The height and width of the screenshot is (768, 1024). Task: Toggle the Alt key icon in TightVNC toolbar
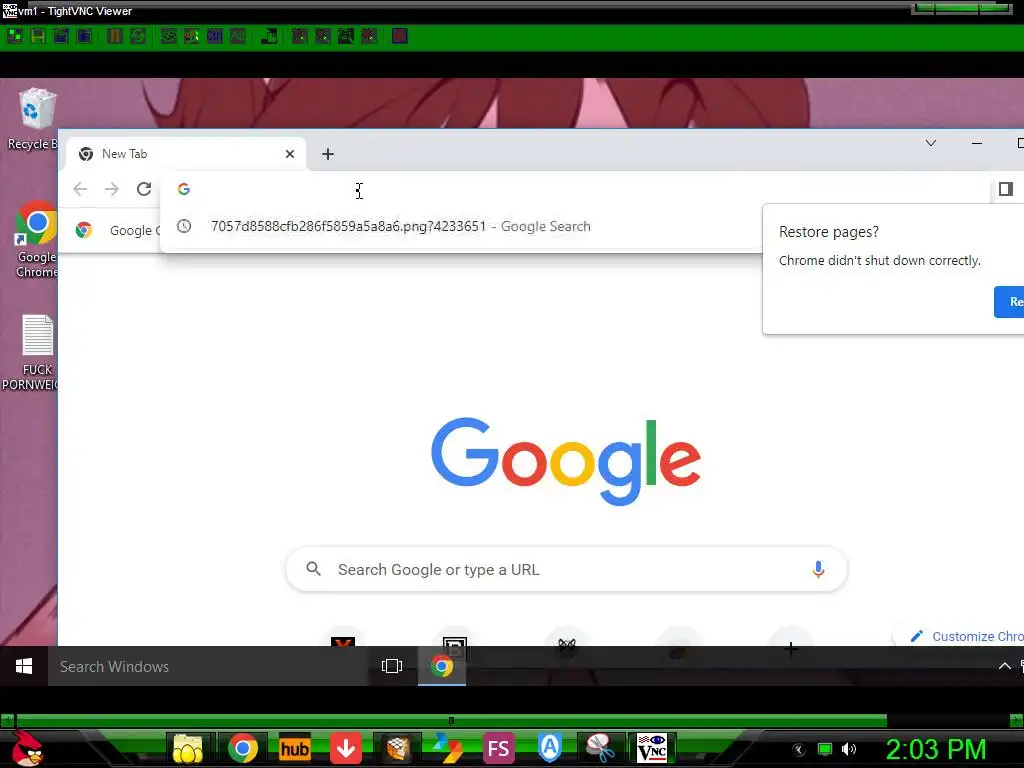238,36
